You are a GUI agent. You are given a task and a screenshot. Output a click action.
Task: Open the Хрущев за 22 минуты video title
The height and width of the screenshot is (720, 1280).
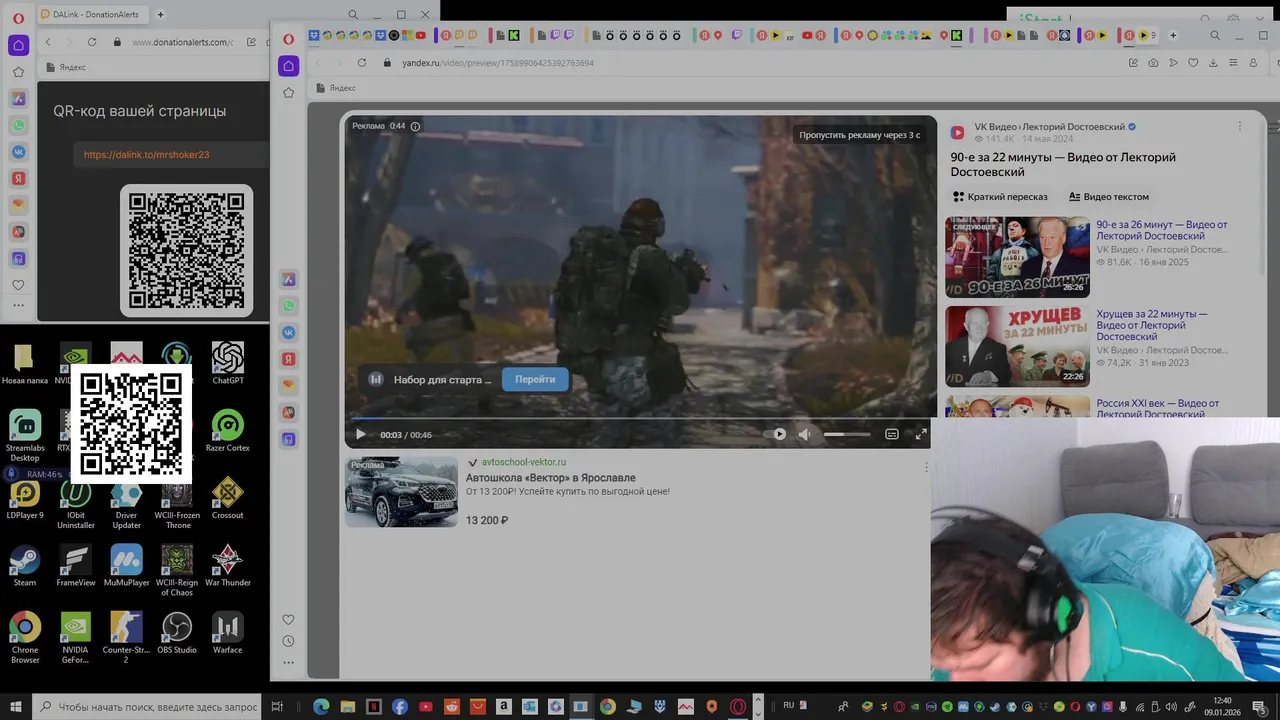click(1152, 325)
